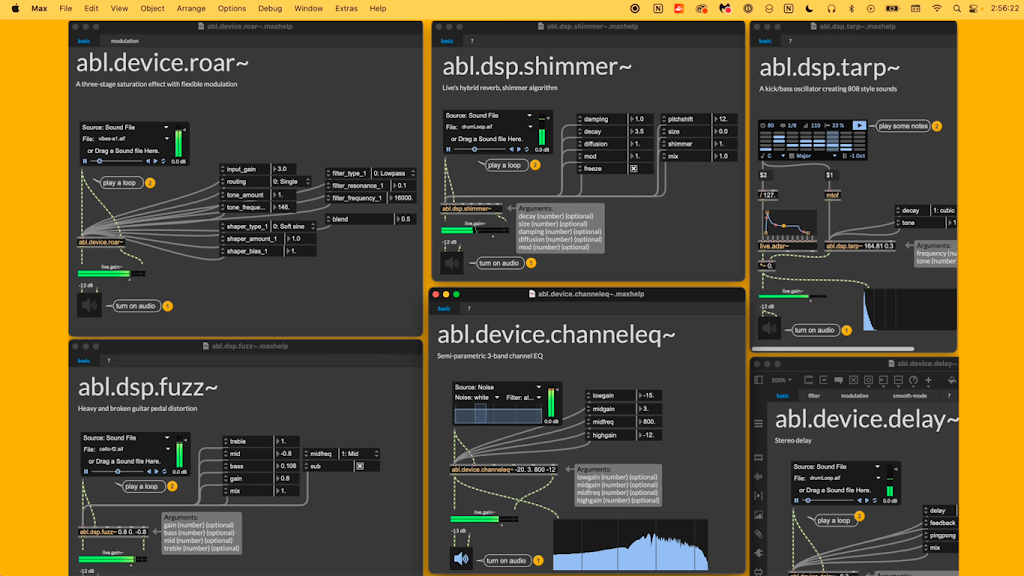Open Spotlight search in the menu bar
Viewport: 1024px width, 576px height.
956,8
